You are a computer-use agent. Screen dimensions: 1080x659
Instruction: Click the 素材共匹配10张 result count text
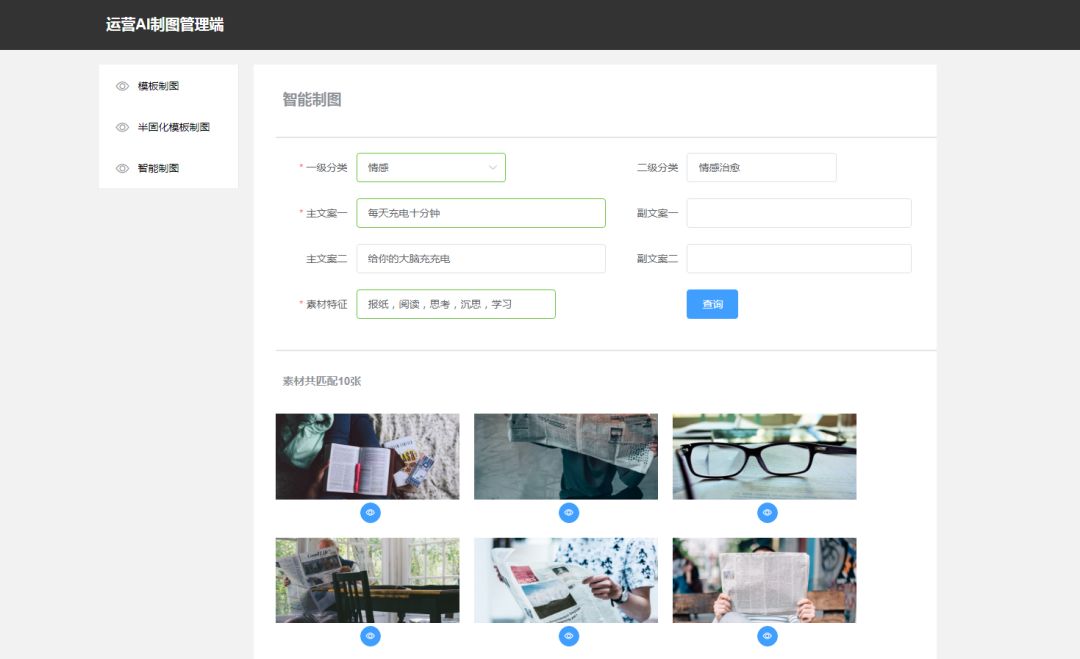tap(322, 381)
